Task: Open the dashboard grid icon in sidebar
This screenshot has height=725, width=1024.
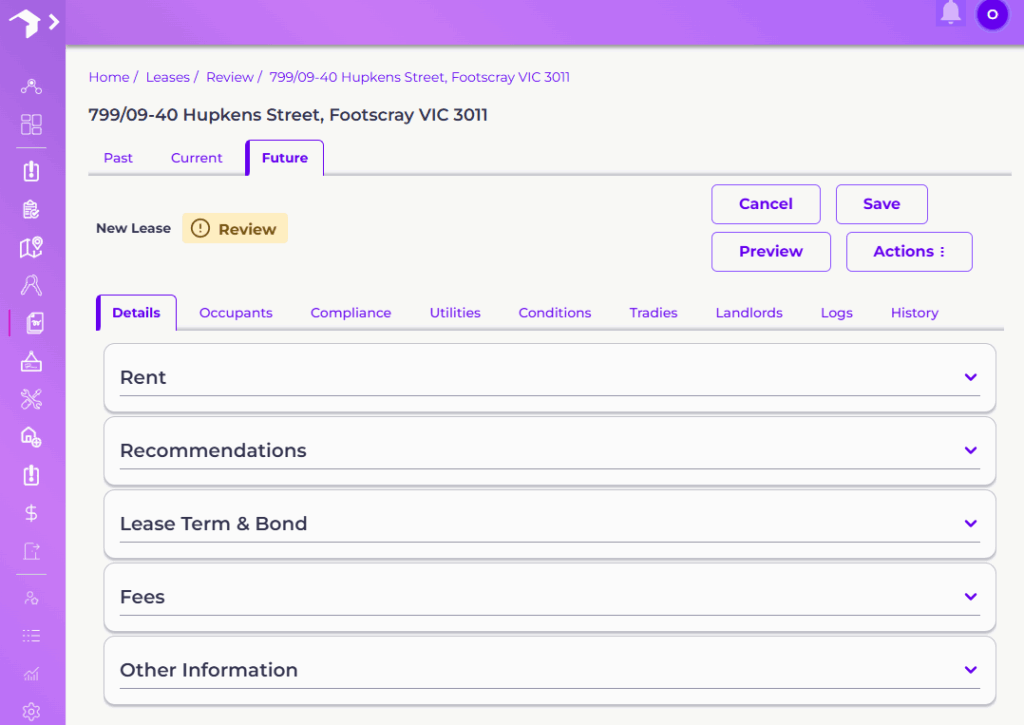Action: coord(31,125)
